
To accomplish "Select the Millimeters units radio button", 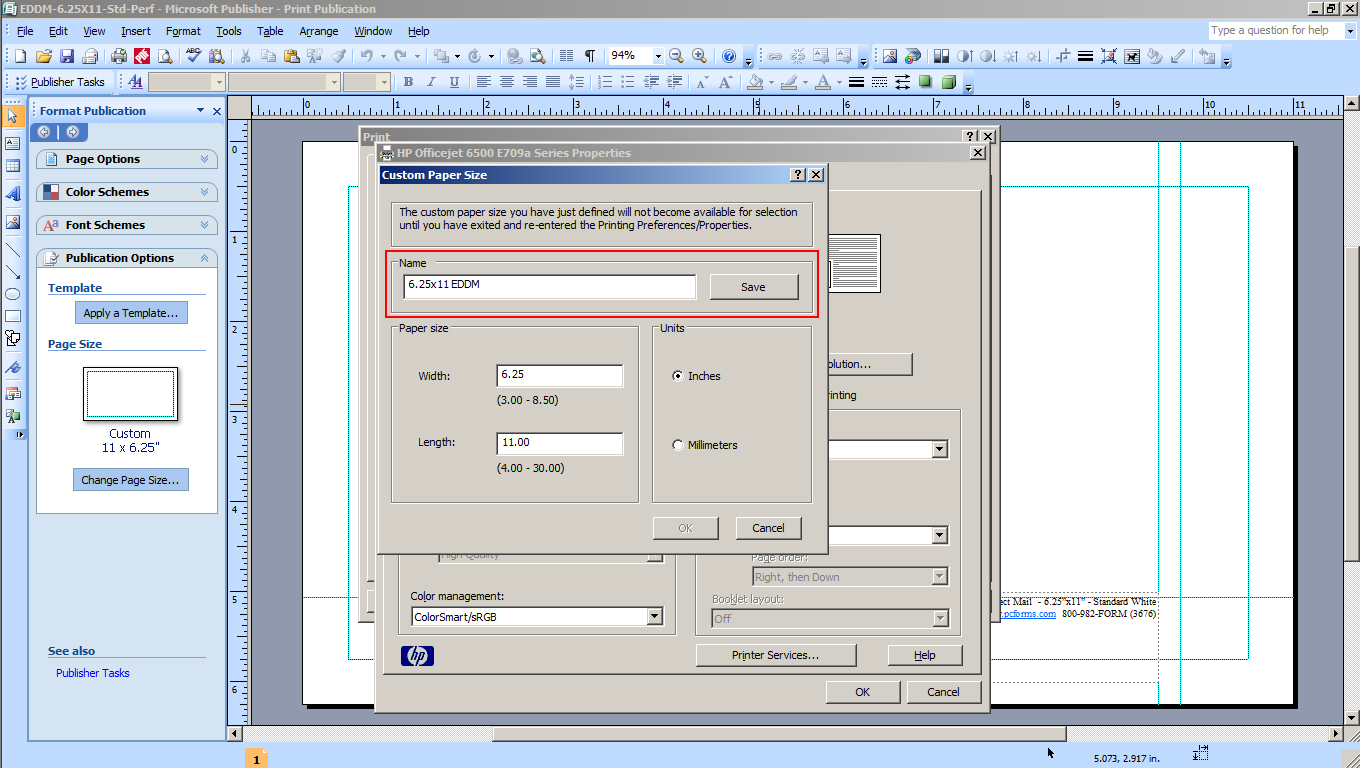I will (678, 444).
